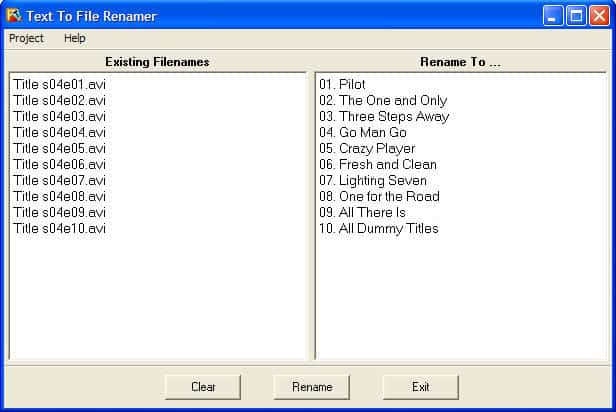Select Title s04e09.avi in existing filenames
The width and height of the screenshot is (616, 412).
(x=59, y=212)
